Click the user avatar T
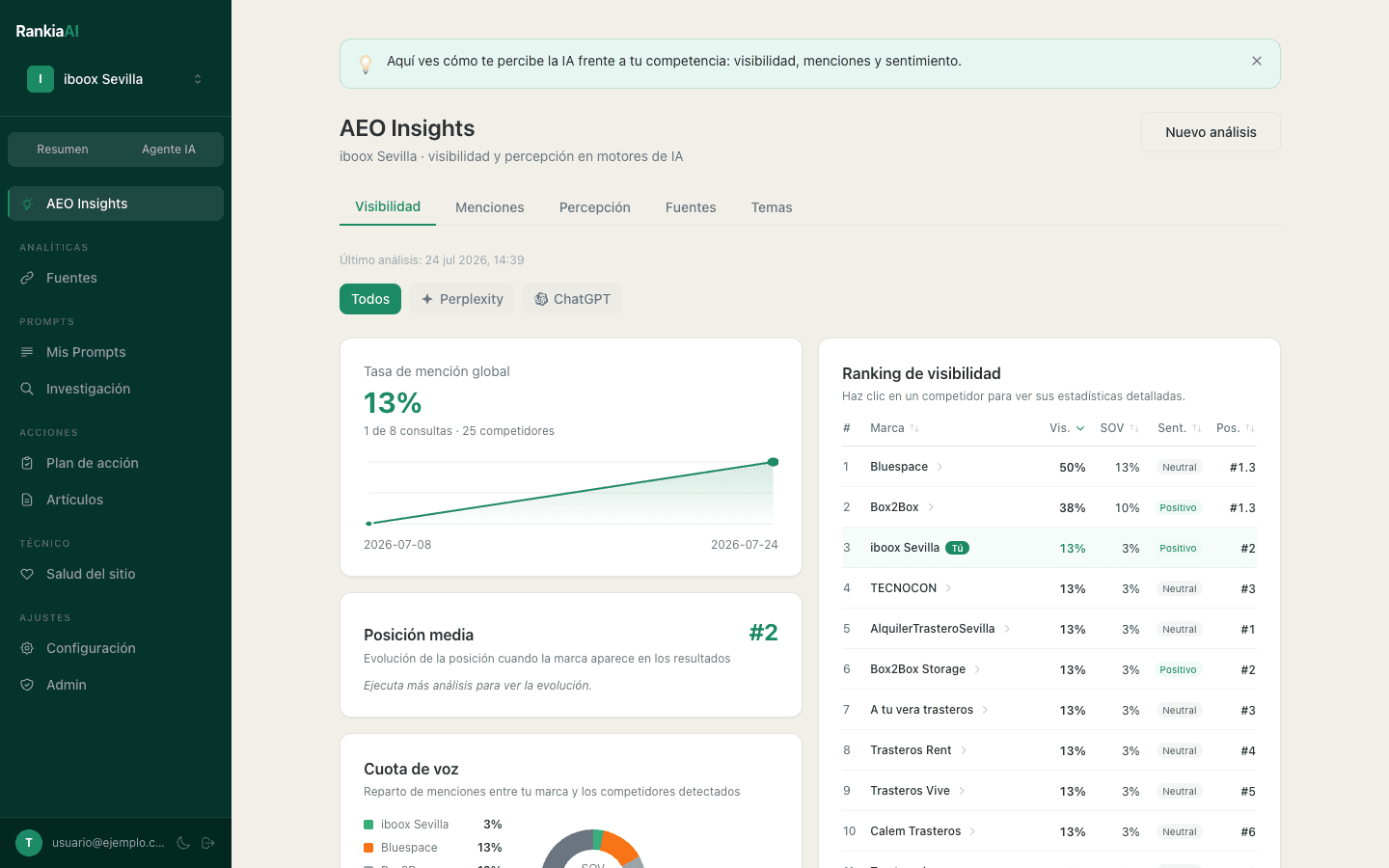Screen dimensions: 1389x868 29,843
